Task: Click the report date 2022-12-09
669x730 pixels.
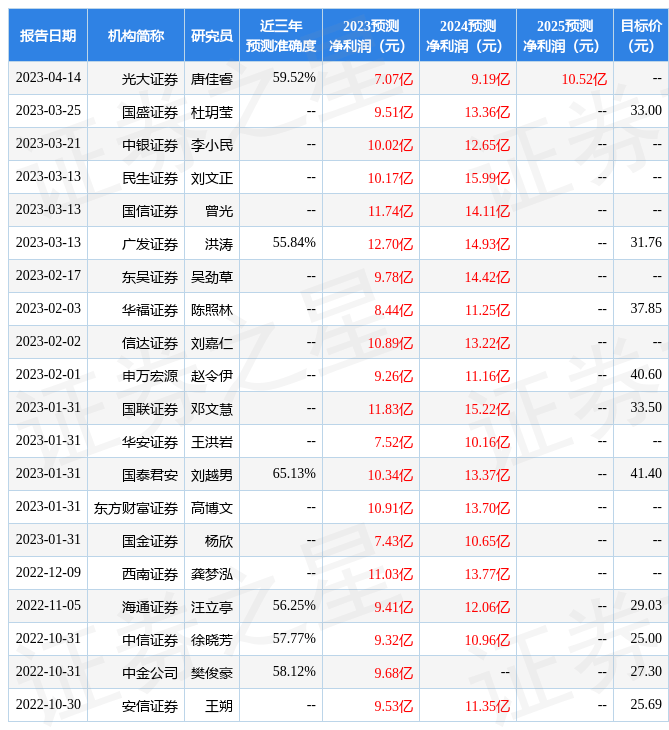Action: tap(48, 573)
